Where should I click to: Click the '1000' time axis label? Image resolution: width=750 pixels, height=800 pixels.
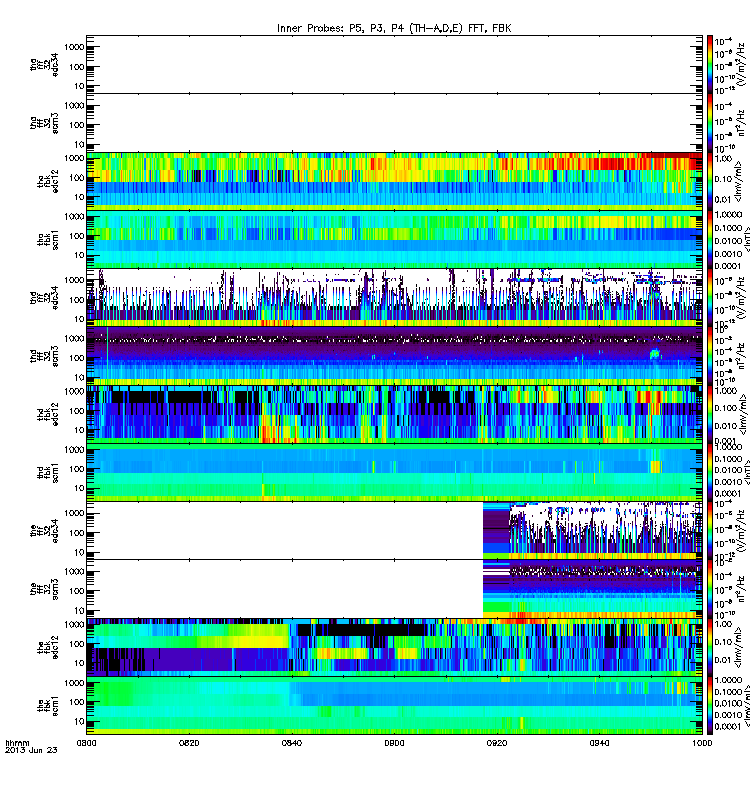702,743
